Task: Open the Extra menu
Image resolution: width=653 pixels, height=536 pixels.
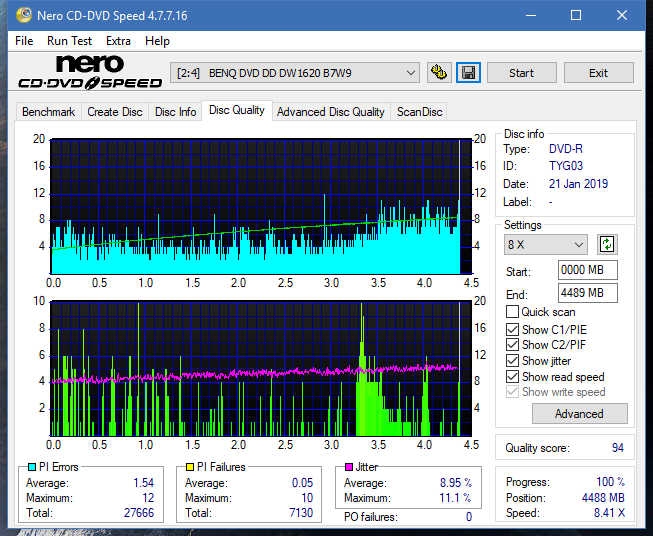Action: coord(118,41)
